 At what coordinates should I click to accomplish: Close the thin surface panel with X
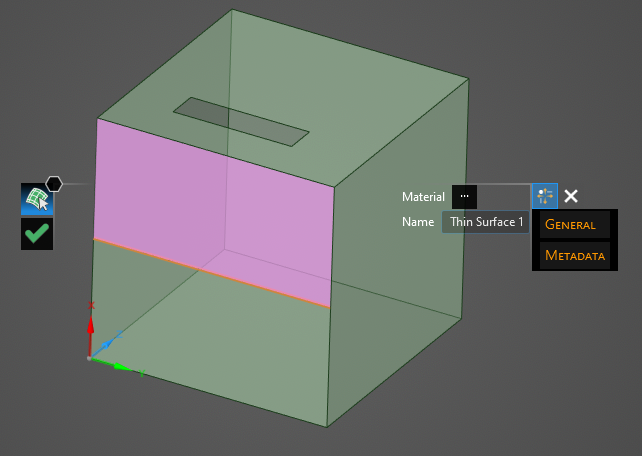(x=571, y=196)
